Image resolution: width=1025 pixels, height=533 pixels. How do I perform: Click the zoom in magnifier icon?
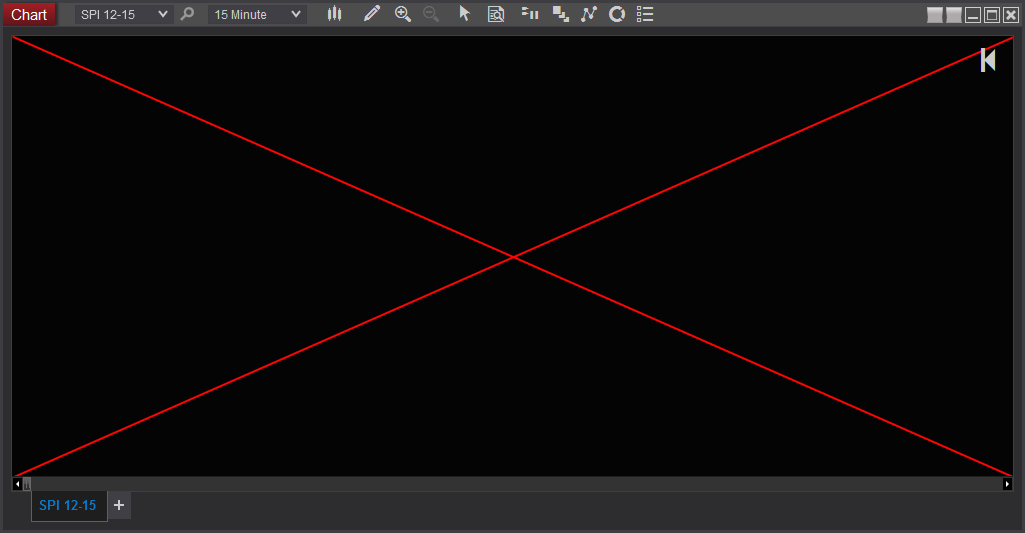403,14
